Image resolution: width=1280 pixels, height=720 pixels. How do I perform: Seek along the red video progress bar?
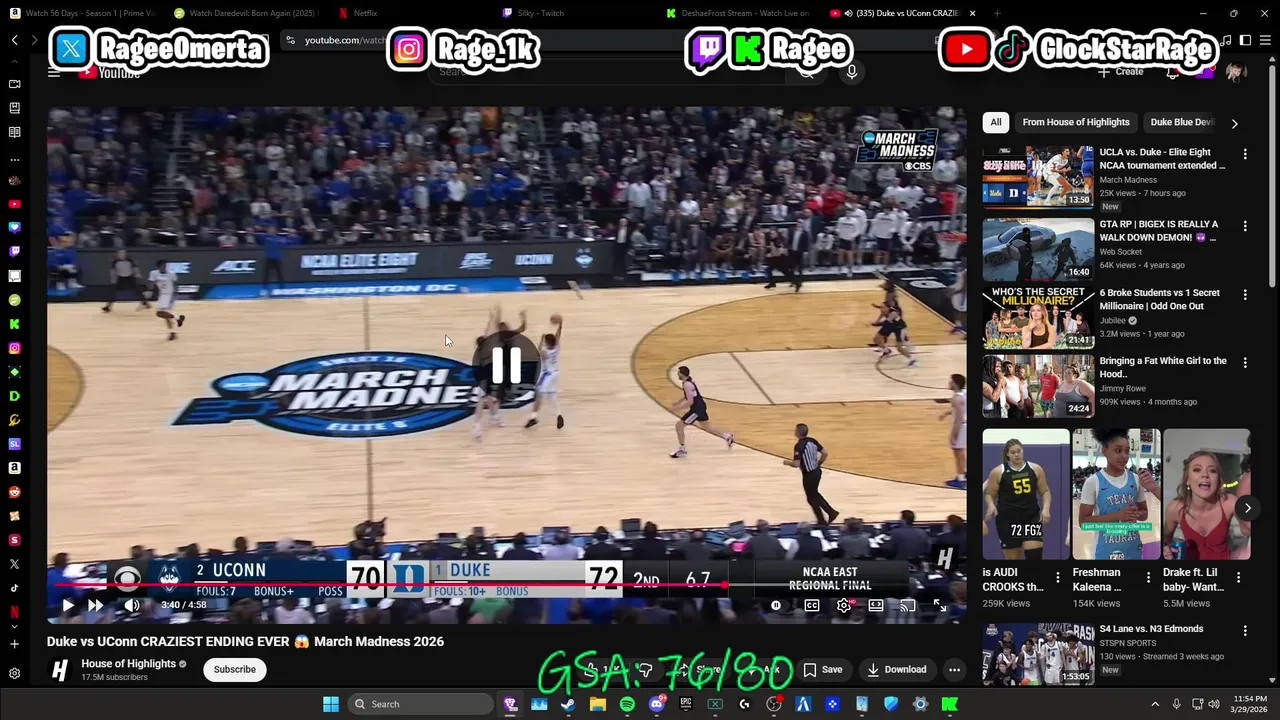point(506,585)
